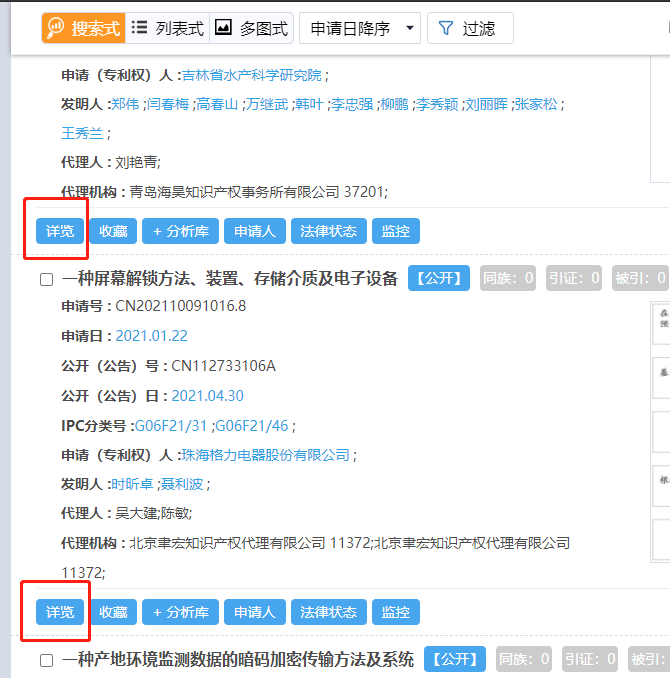670x678 pixels.
Task: Click 引证: 0 badge of 屏幕解锁 patent
Action: coord(574,278)
